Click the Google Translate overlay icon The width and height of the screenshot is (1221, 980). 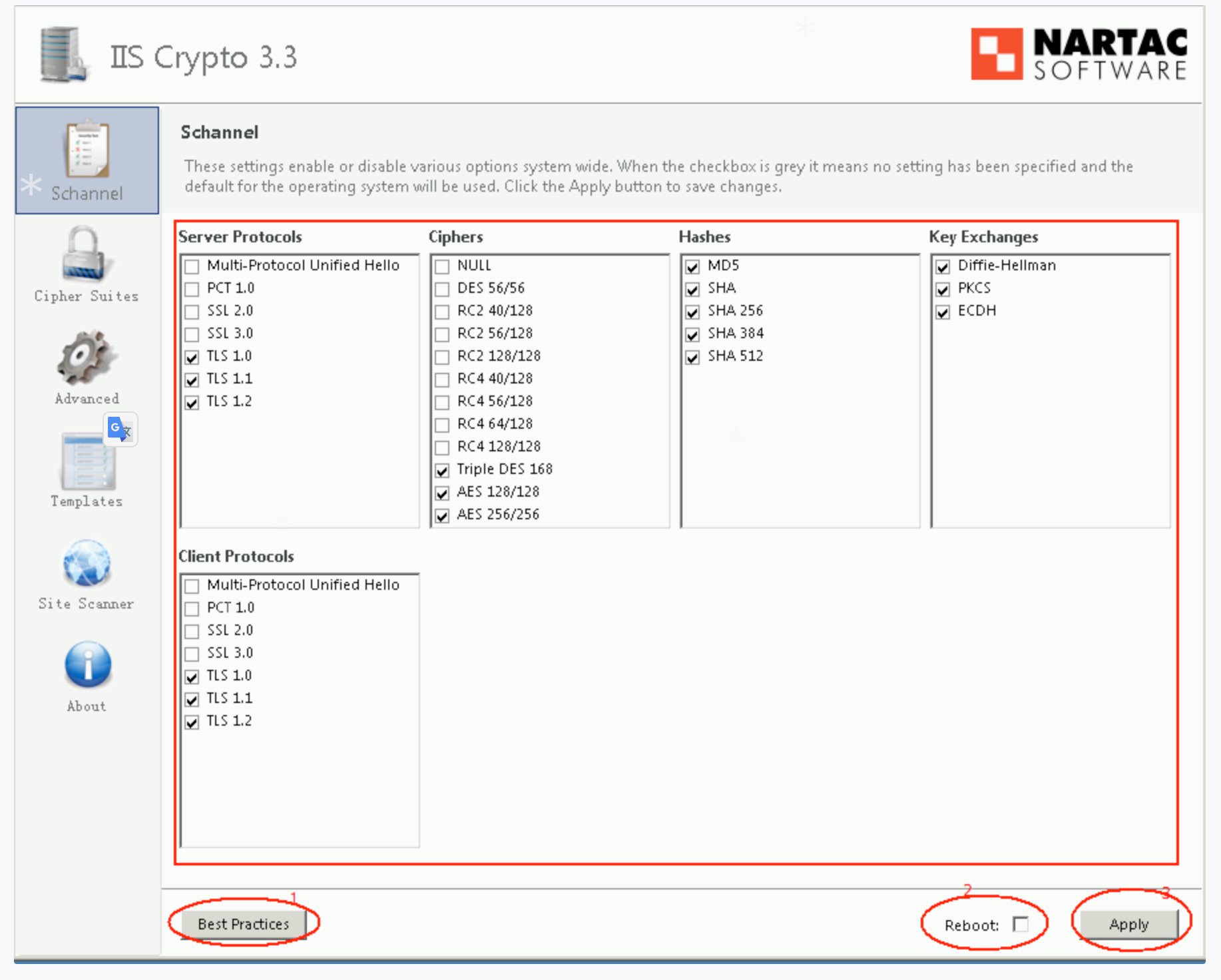tap(120, 429)
